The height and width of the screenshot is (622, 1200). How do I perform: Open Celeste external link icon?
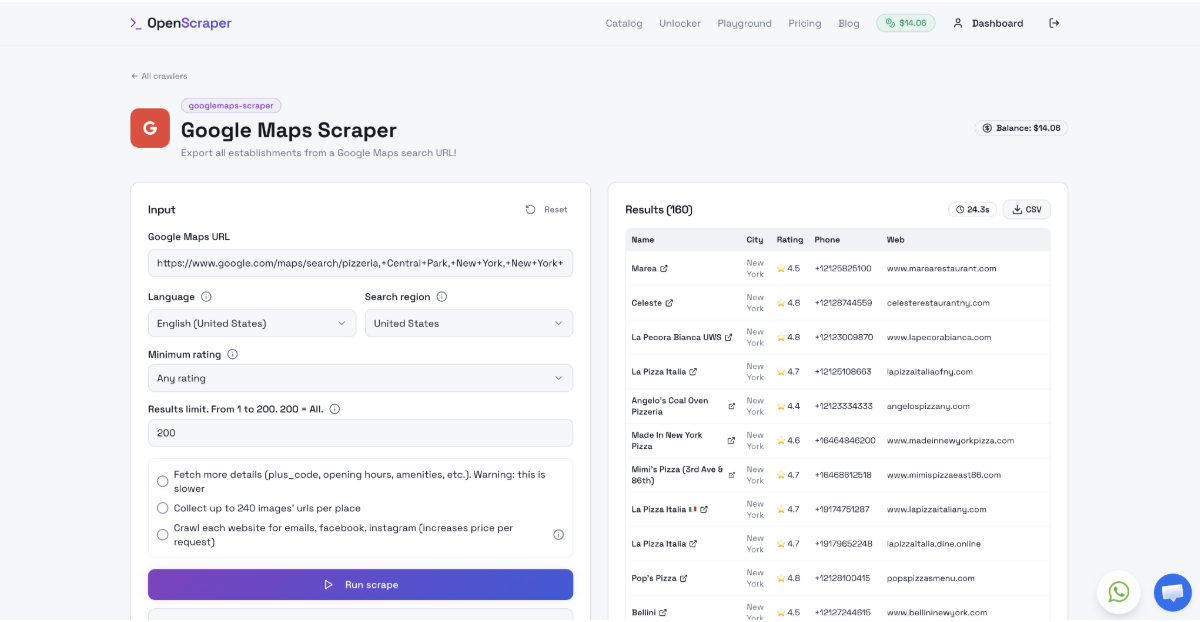669,303
